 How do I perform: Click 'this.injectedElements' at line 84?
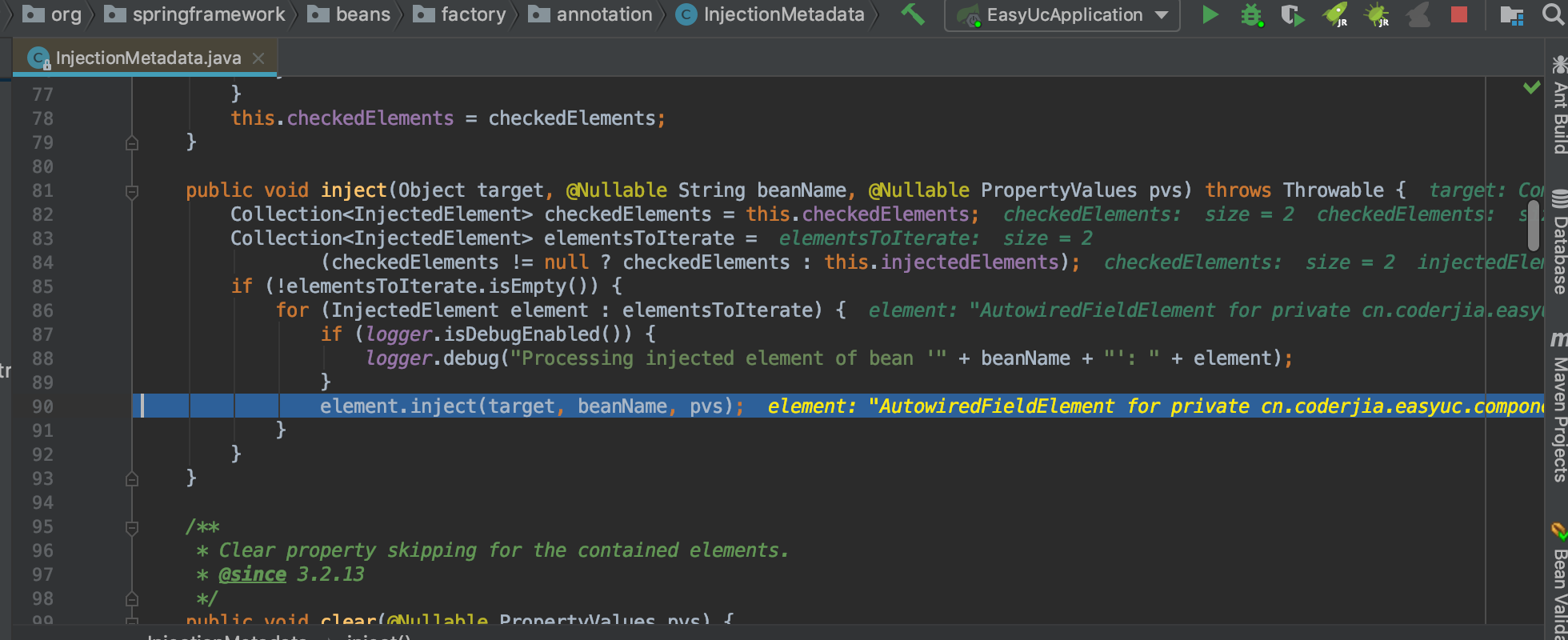click(x=942, y=262)
